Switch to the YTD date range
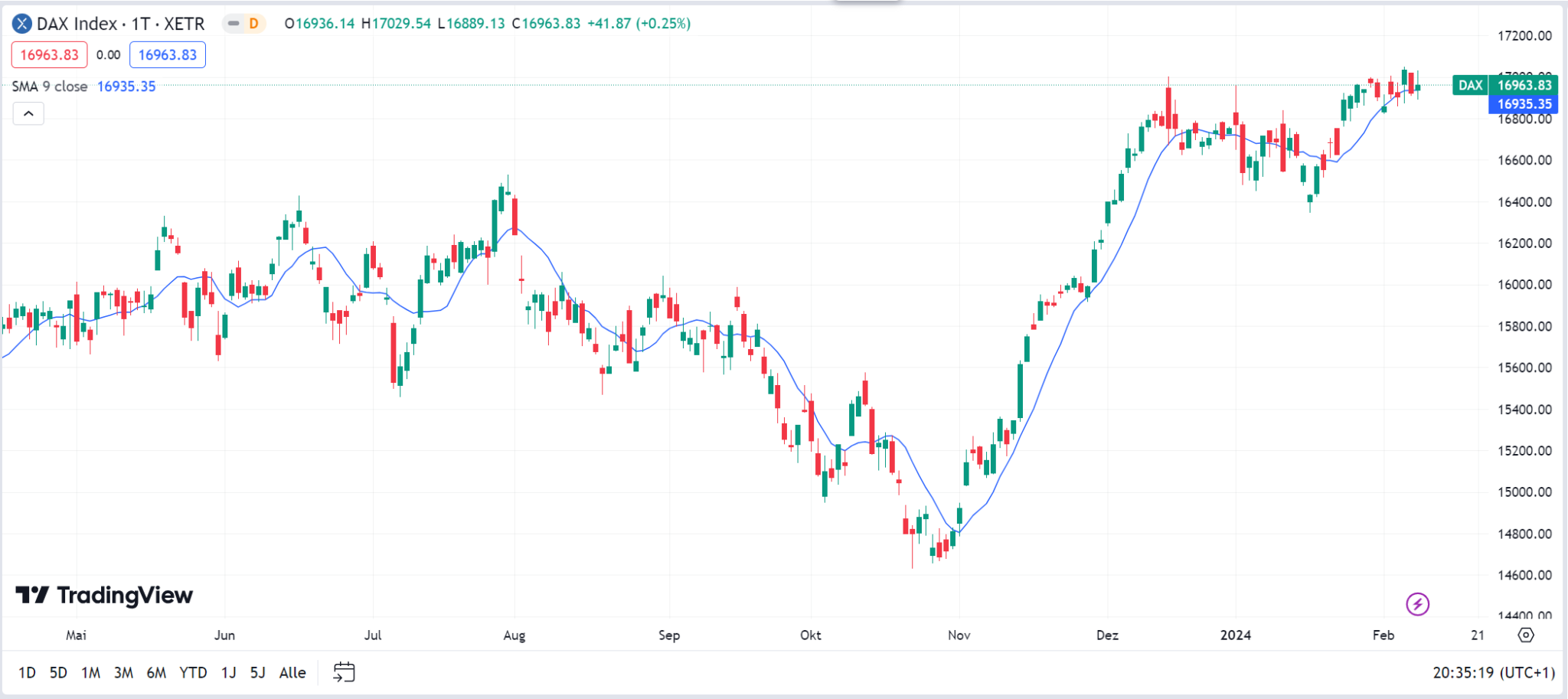1568x699 pixels. pyautogui.click(x=193, y=671)
